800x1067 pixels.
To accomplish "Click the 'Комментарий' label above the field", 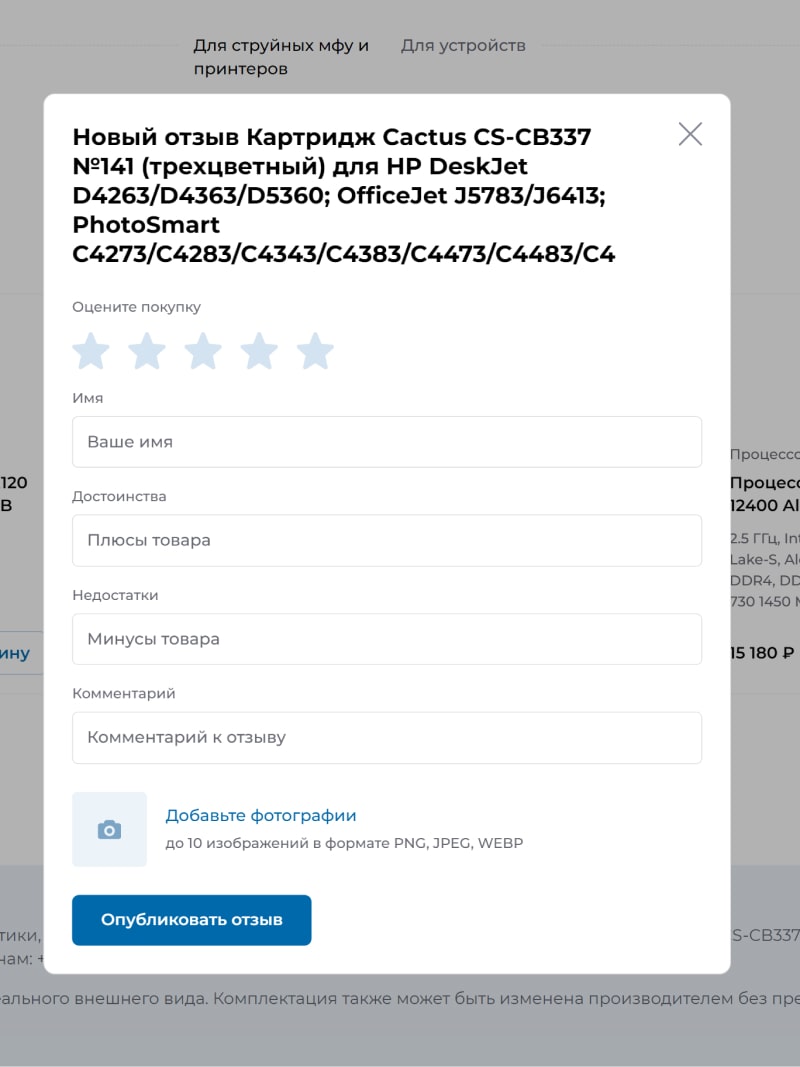I will pyautogui.click(x=124, y=693).
